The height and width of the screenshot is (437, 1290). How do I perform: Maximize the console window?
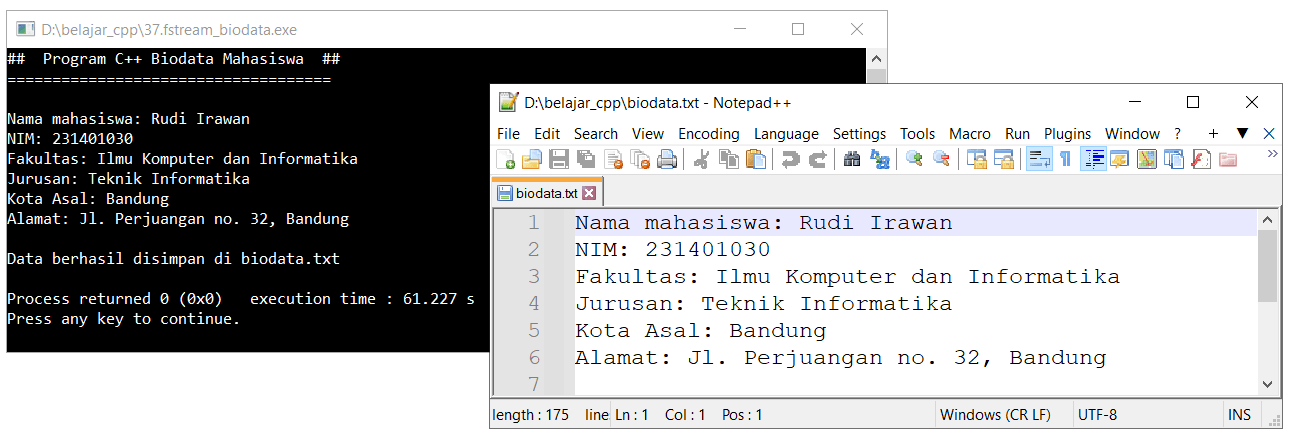pyautogui.click(x=798, y=29)
